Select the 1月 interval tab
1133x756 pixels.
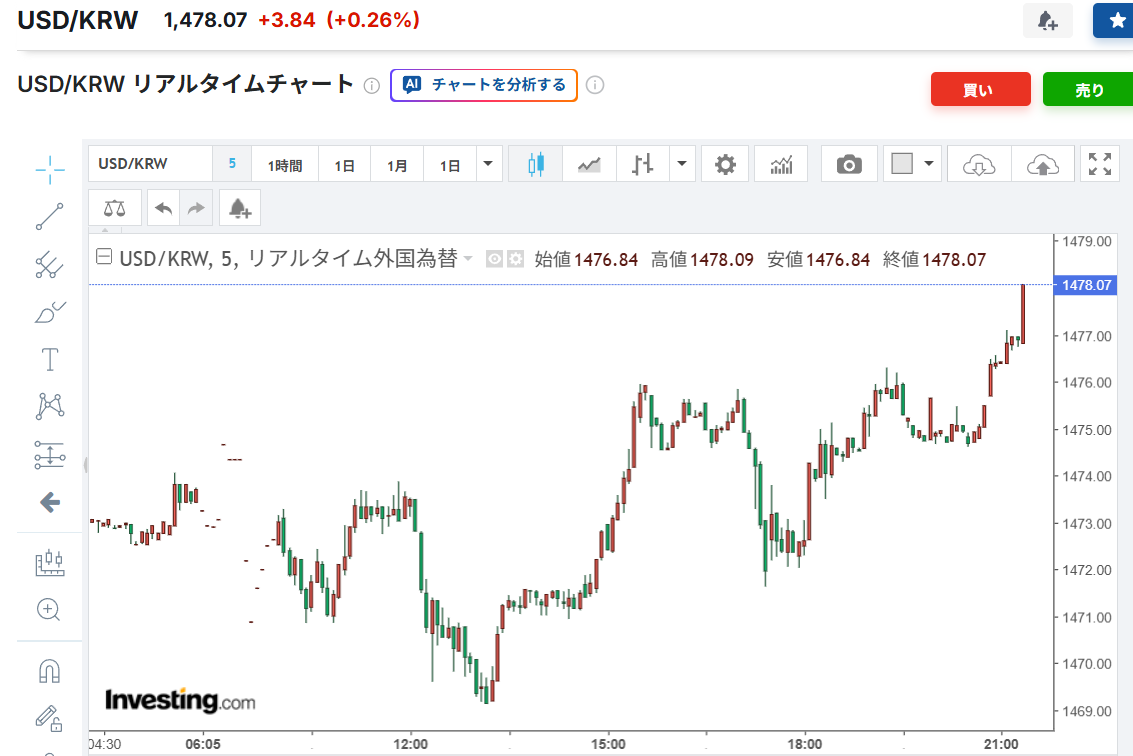point(397,165)
